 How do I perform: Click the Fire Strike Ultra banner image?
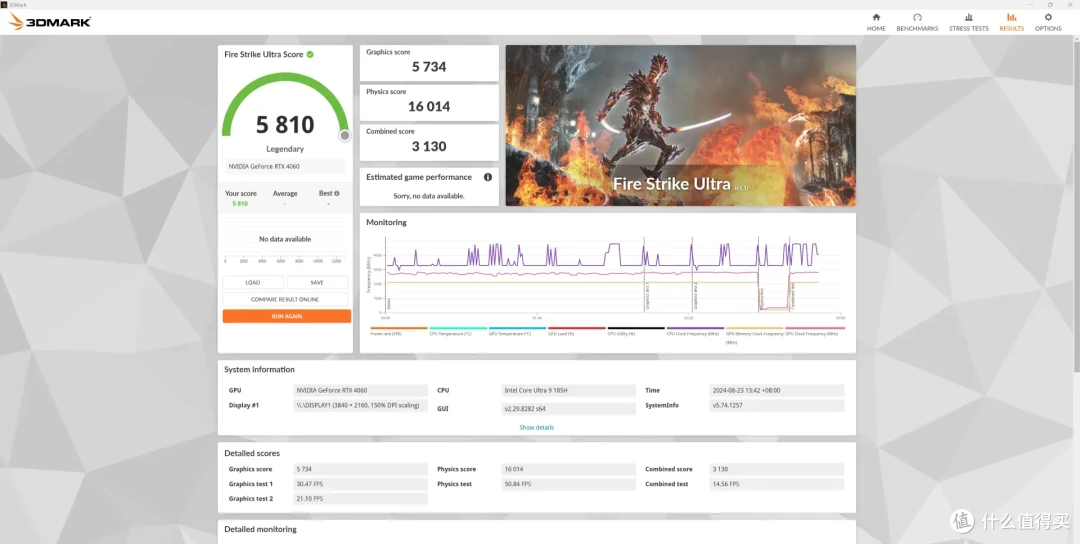(x=681, y=125)
